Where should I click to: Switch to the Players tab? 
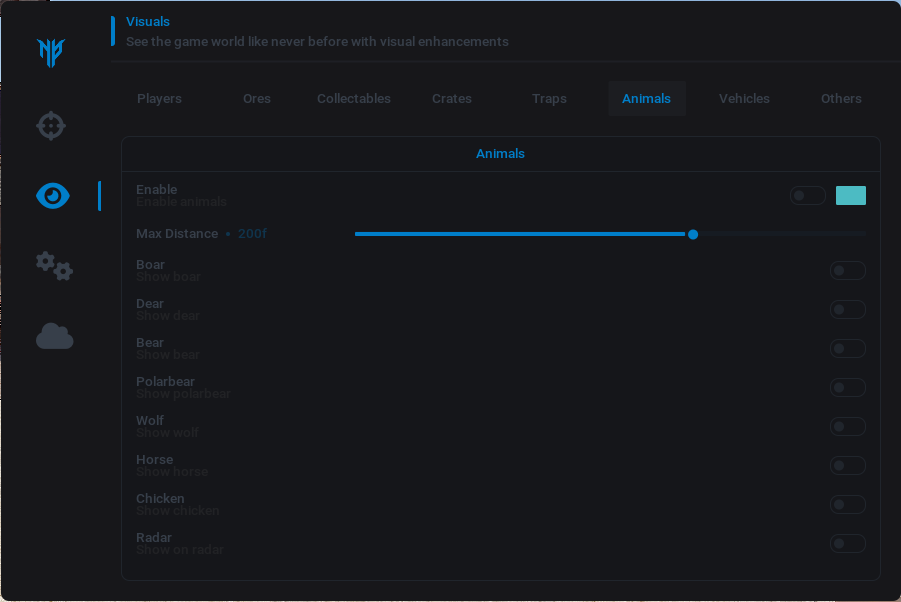coord(159,99)
